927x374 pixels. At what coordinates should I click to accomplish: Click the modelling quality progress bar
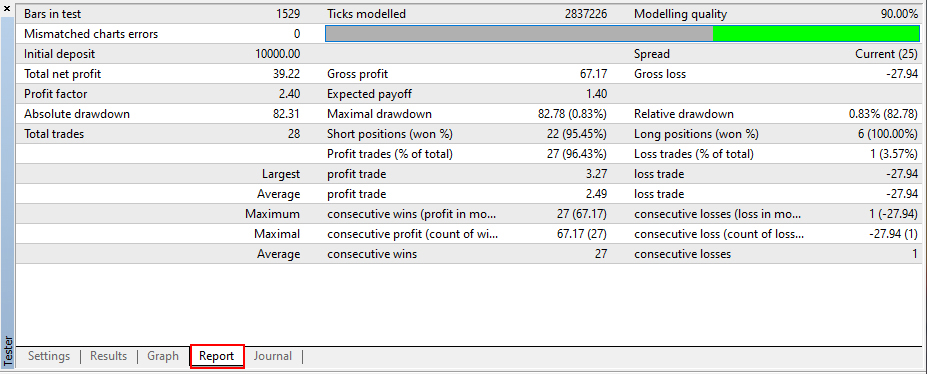click(623, 34)
